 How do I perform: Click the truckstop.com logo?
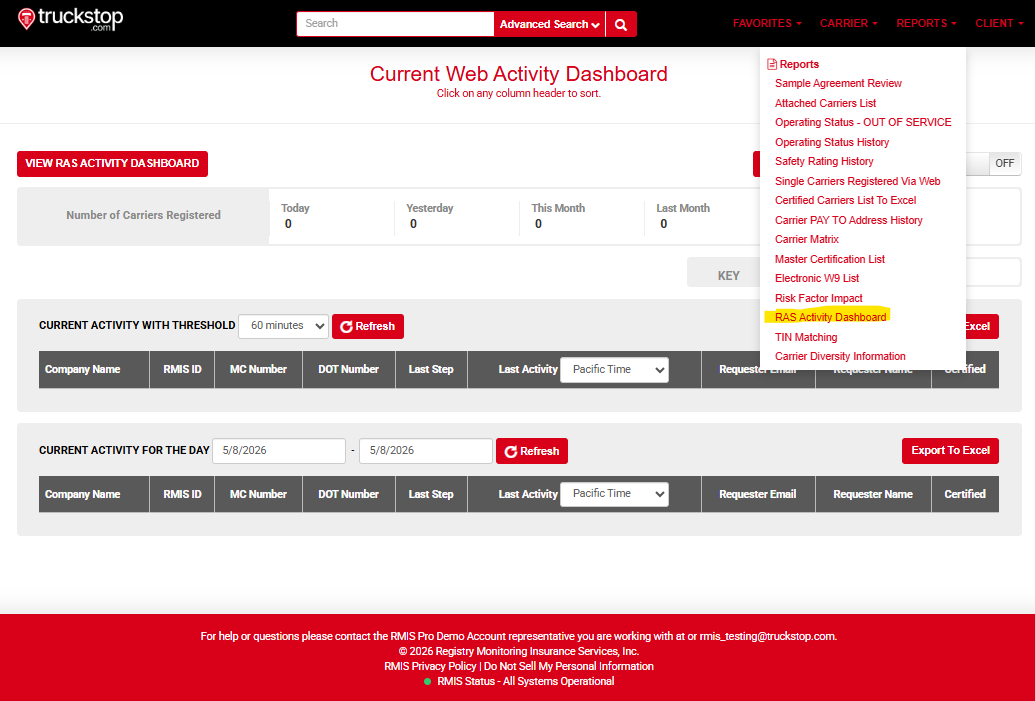[71, 20]
